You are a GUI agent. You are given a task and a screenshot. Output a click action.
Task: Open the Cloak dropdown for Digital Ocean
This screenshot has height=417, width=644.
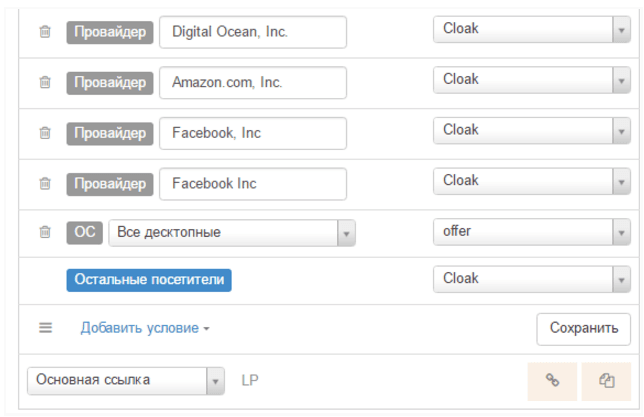pyautogui.click(x=532, y=29)
